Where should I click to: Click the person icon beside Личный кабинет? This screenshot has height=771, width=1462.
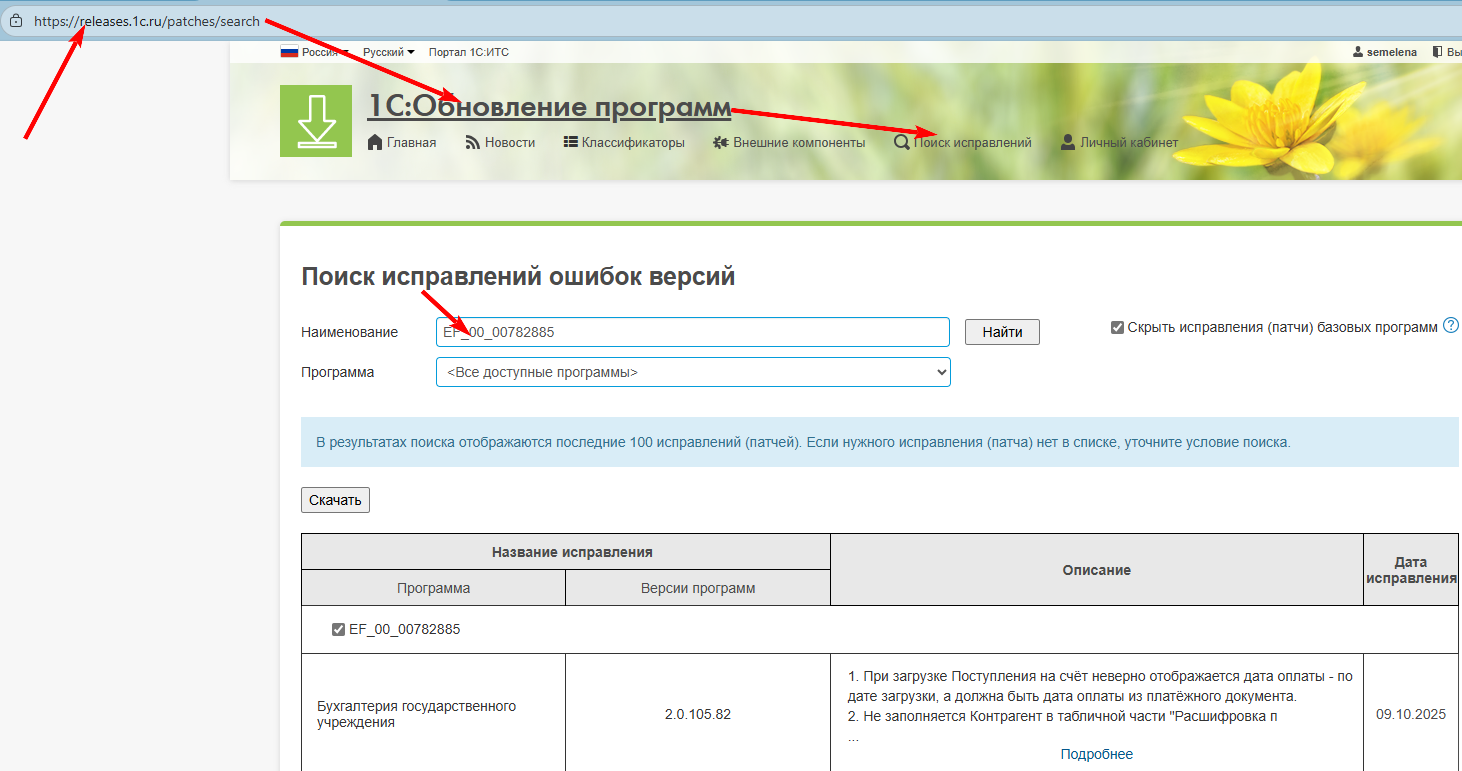(x=1068, y=142)
